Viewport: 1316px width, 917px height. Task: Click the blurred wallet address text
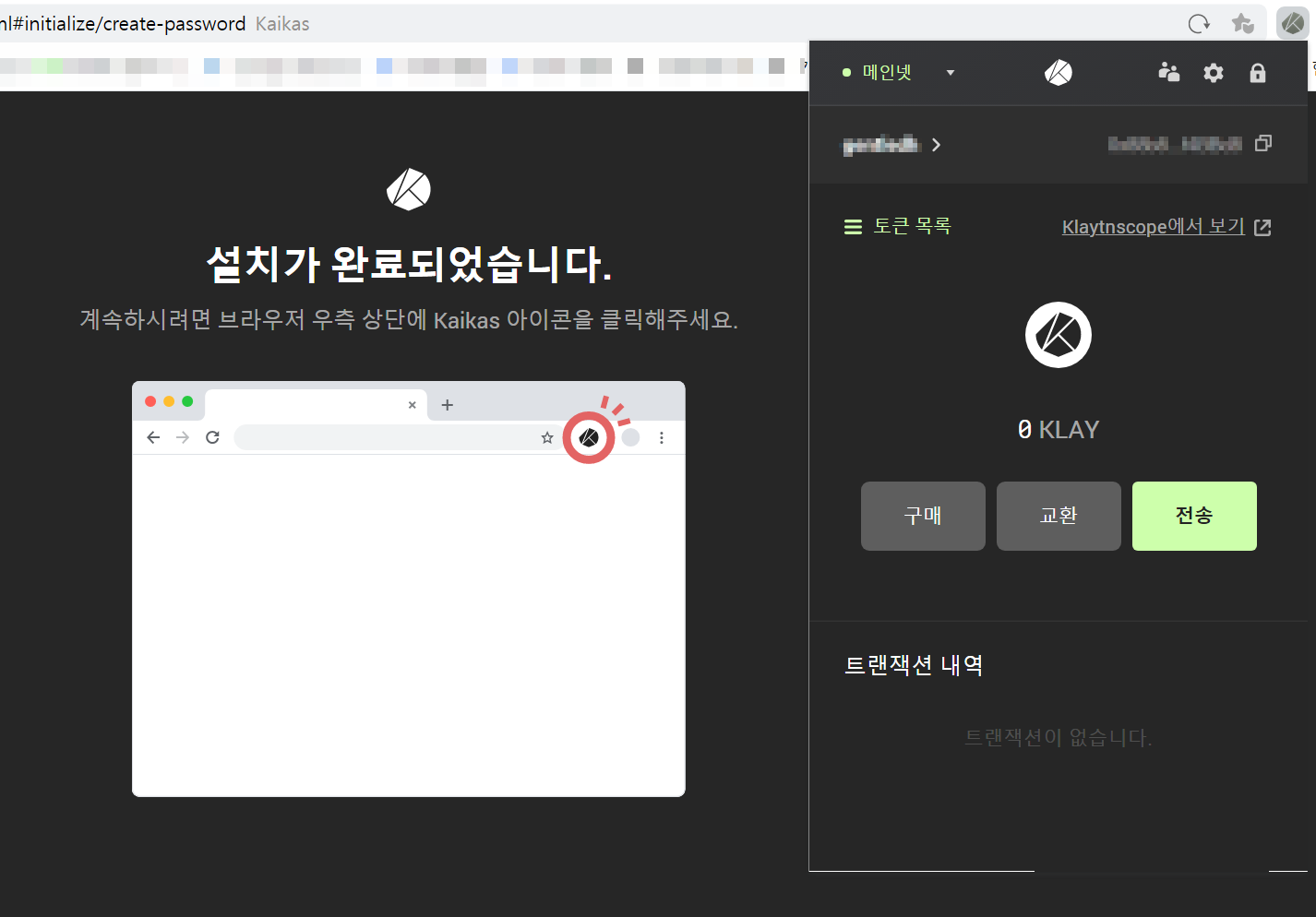pos(1175,144)
